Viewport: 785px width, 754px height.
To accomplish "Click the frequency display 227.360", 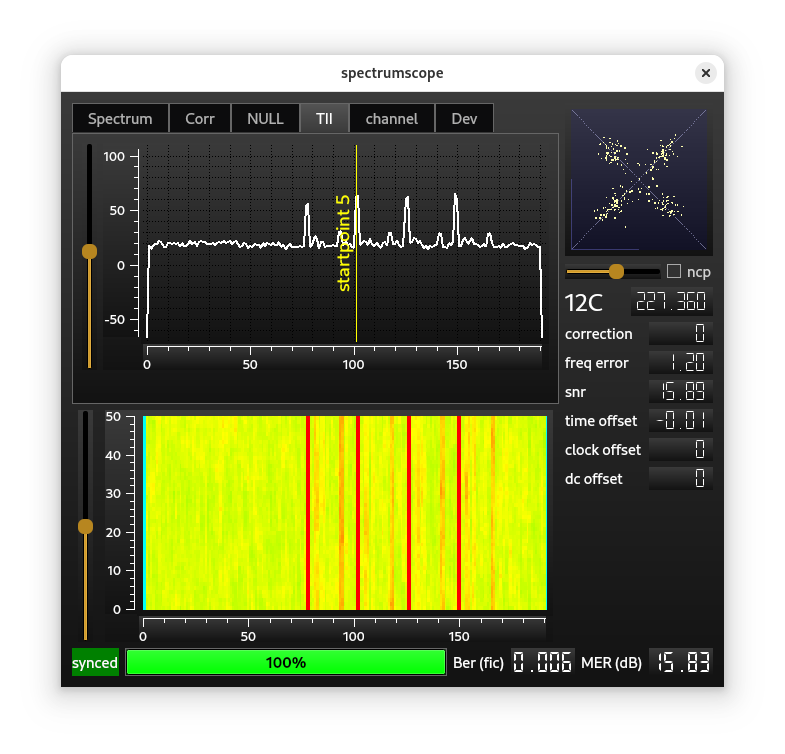I will tap(671, 302).
